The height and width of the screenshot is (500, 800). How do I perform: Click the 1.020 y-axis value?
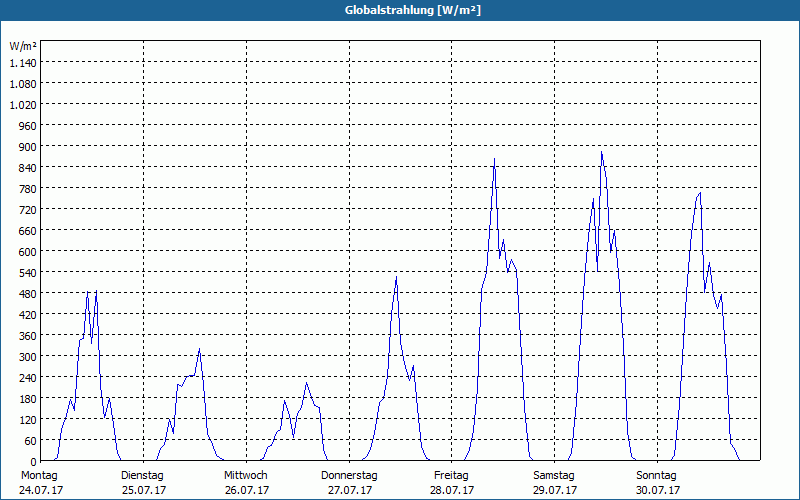pyautogui.click(x=23, y=105)
